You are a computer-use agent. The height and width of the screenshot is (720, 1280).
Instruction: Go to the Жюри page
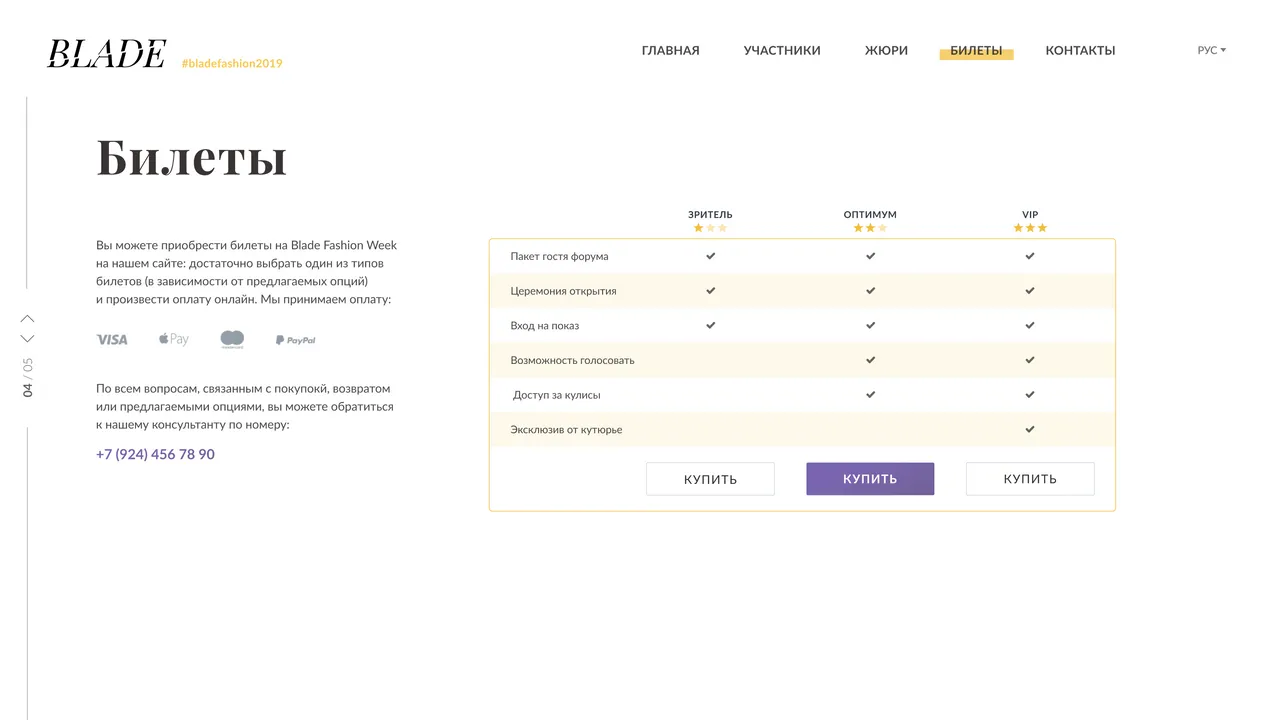(x=886, y=50)
